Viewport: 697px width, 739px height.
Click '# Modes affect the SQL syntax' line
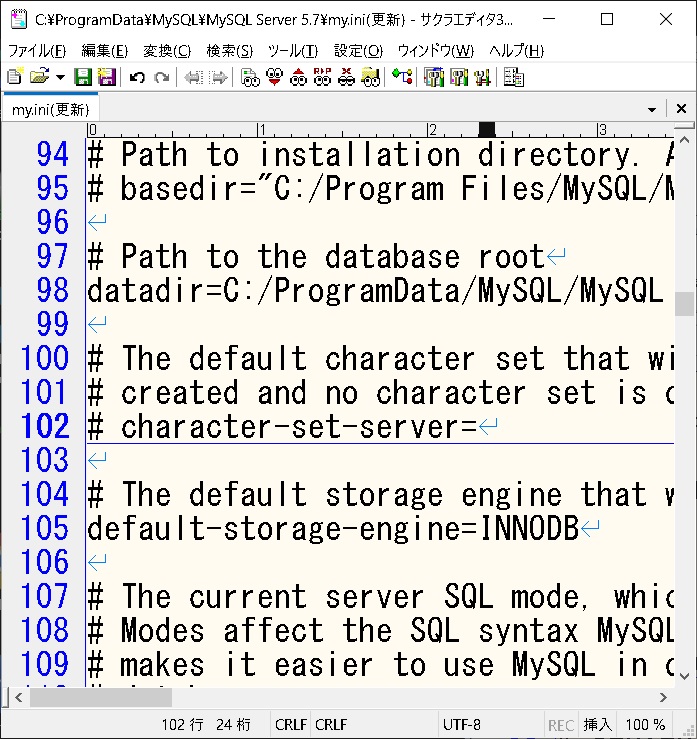tap(380, 630)
